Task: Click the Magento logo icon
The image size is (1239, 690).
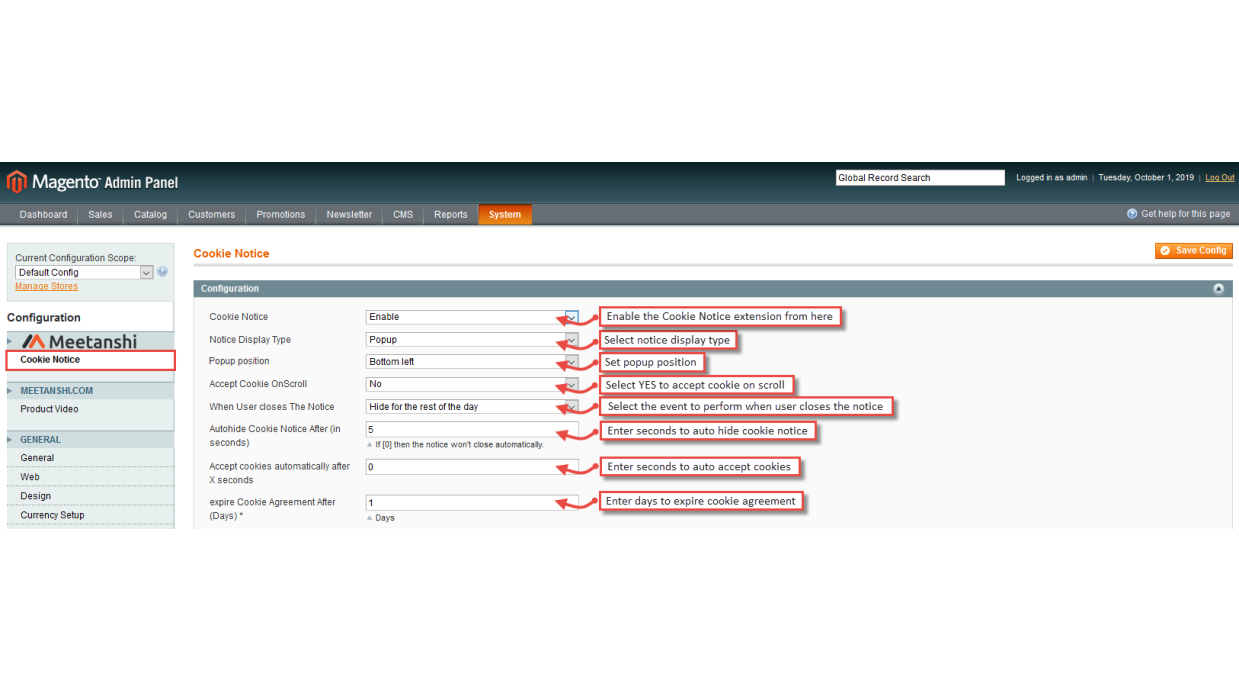Action: [16, 181]
